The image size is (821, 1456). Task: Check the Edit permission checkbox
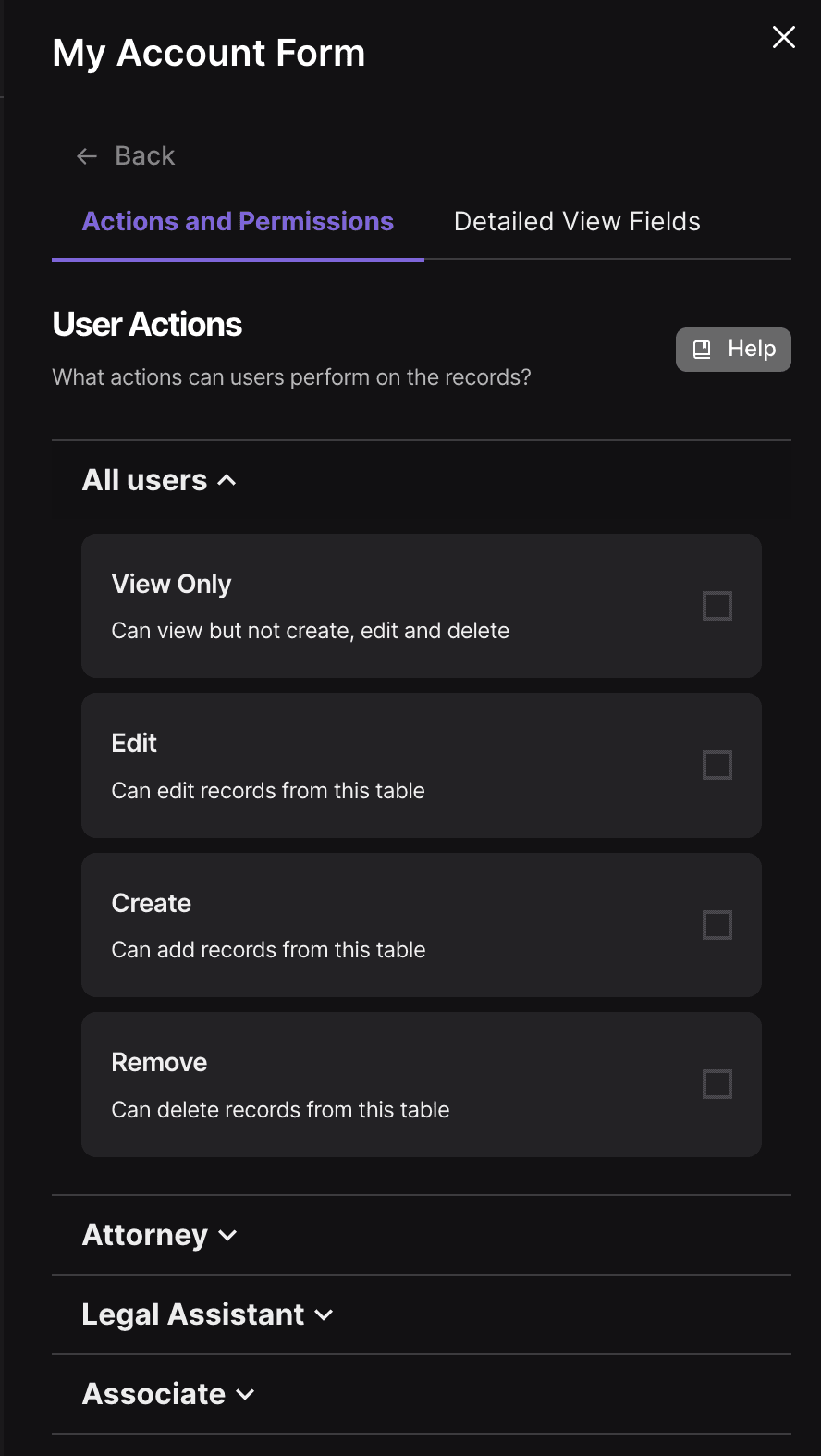[x=717, y=765]
